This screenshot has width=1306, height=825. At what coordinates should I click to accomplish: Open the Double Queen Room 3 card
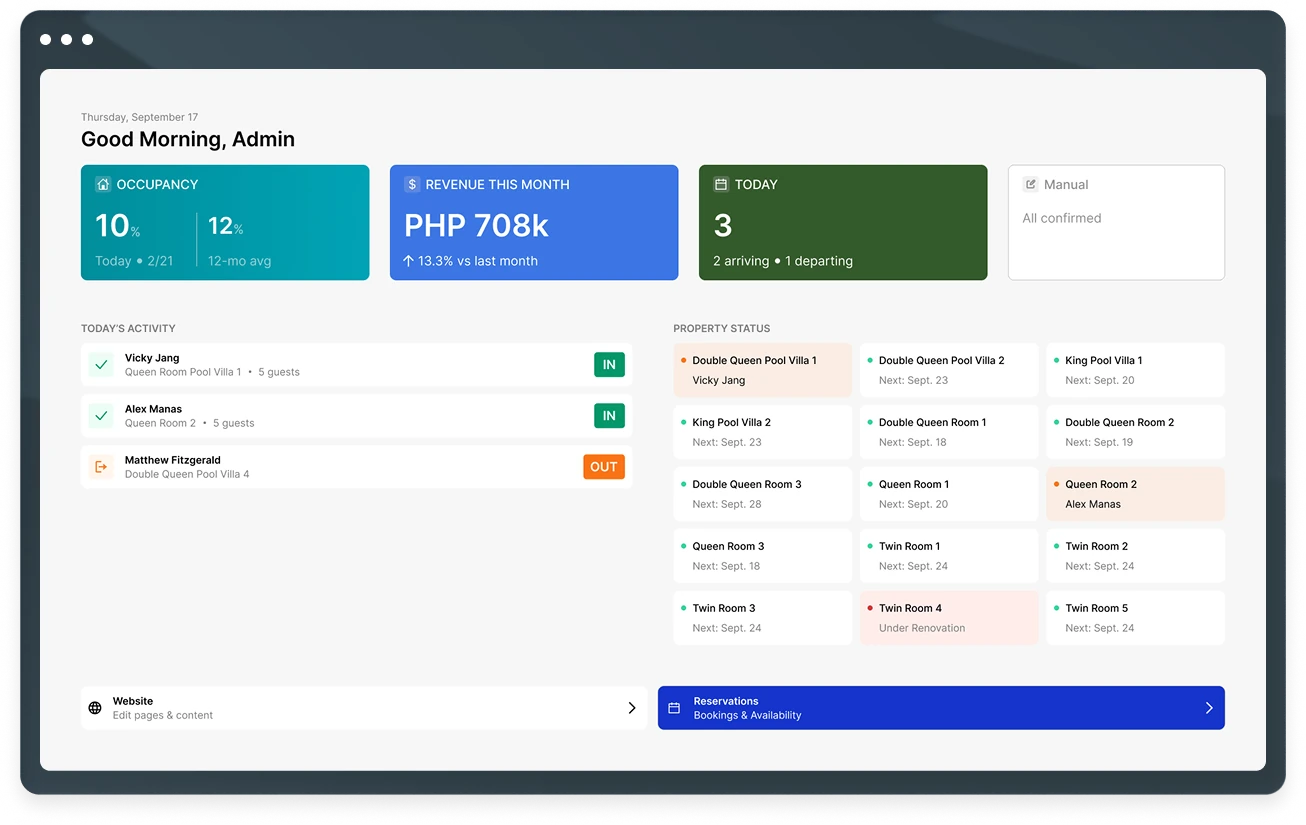click(x=763, y=494)
